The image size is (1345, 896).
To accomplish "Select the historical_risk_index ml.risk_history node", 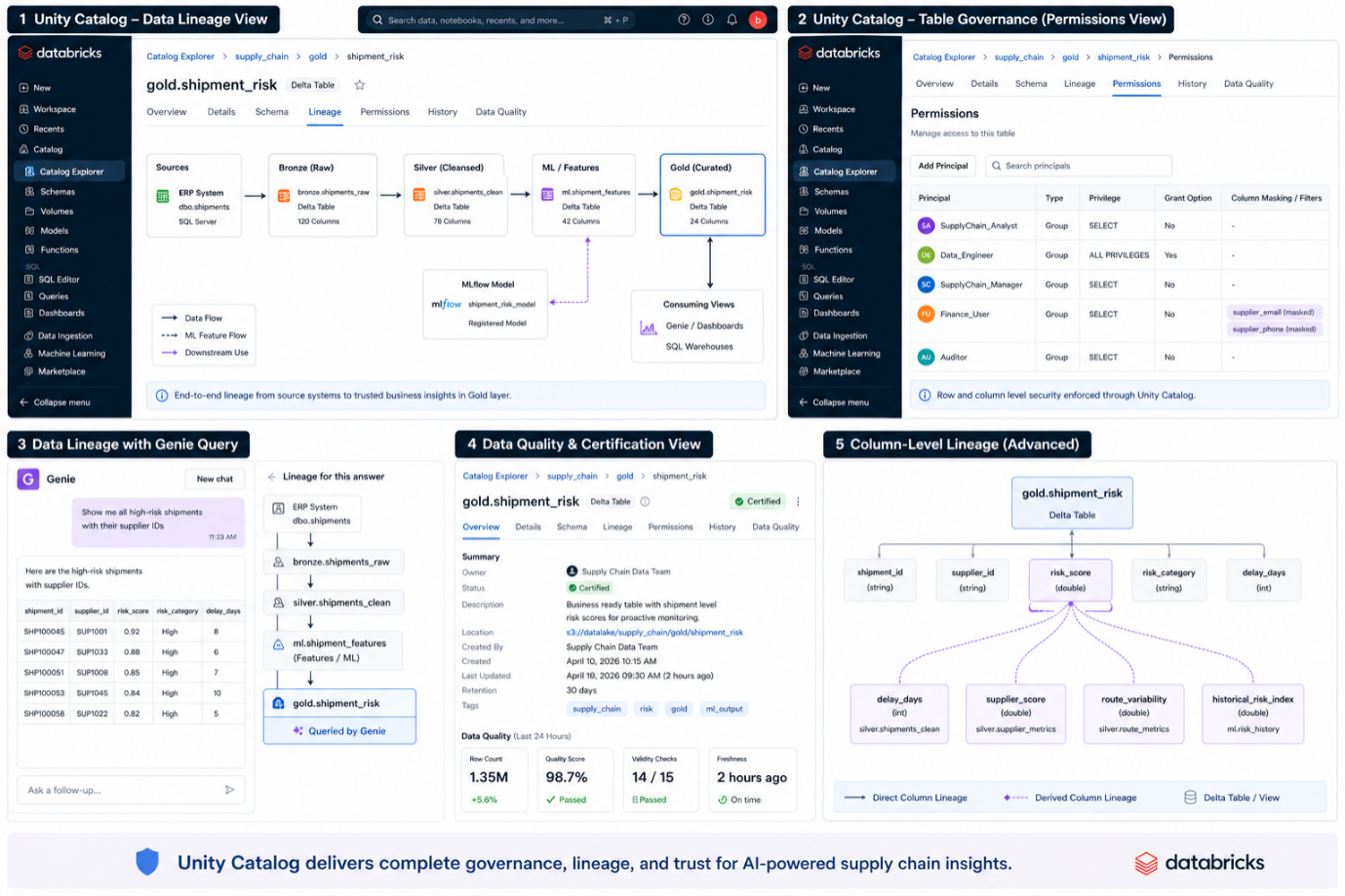I will tap(1252, 714).
